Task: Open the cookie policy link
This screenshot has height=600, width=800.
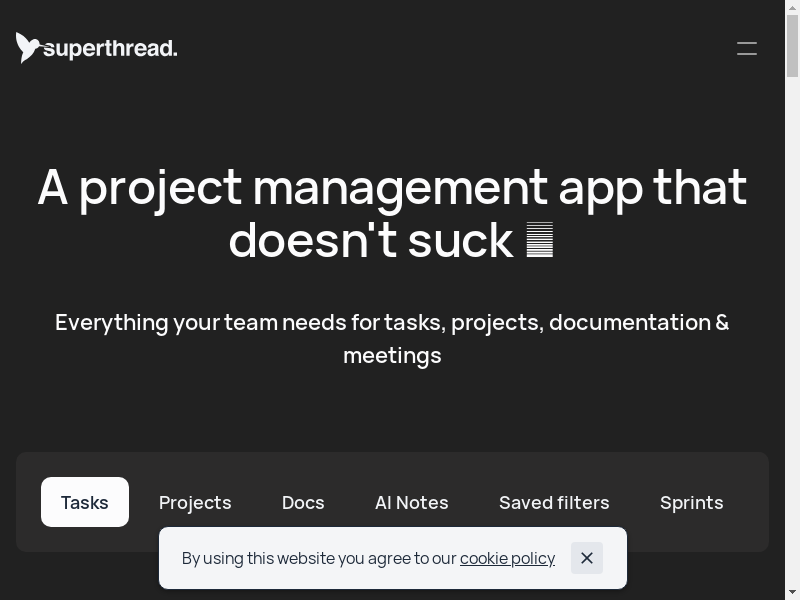Action: [507, 558]
